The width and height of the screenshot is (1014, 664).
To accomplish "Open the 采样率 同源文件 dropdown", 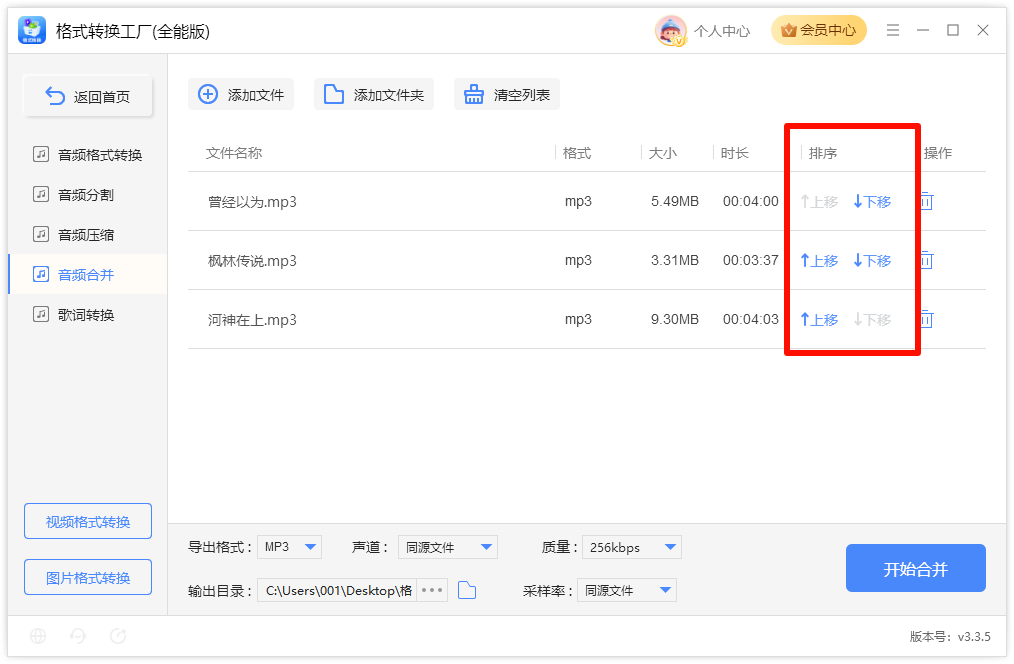I will pyautogui.click(x=627, y=590).
